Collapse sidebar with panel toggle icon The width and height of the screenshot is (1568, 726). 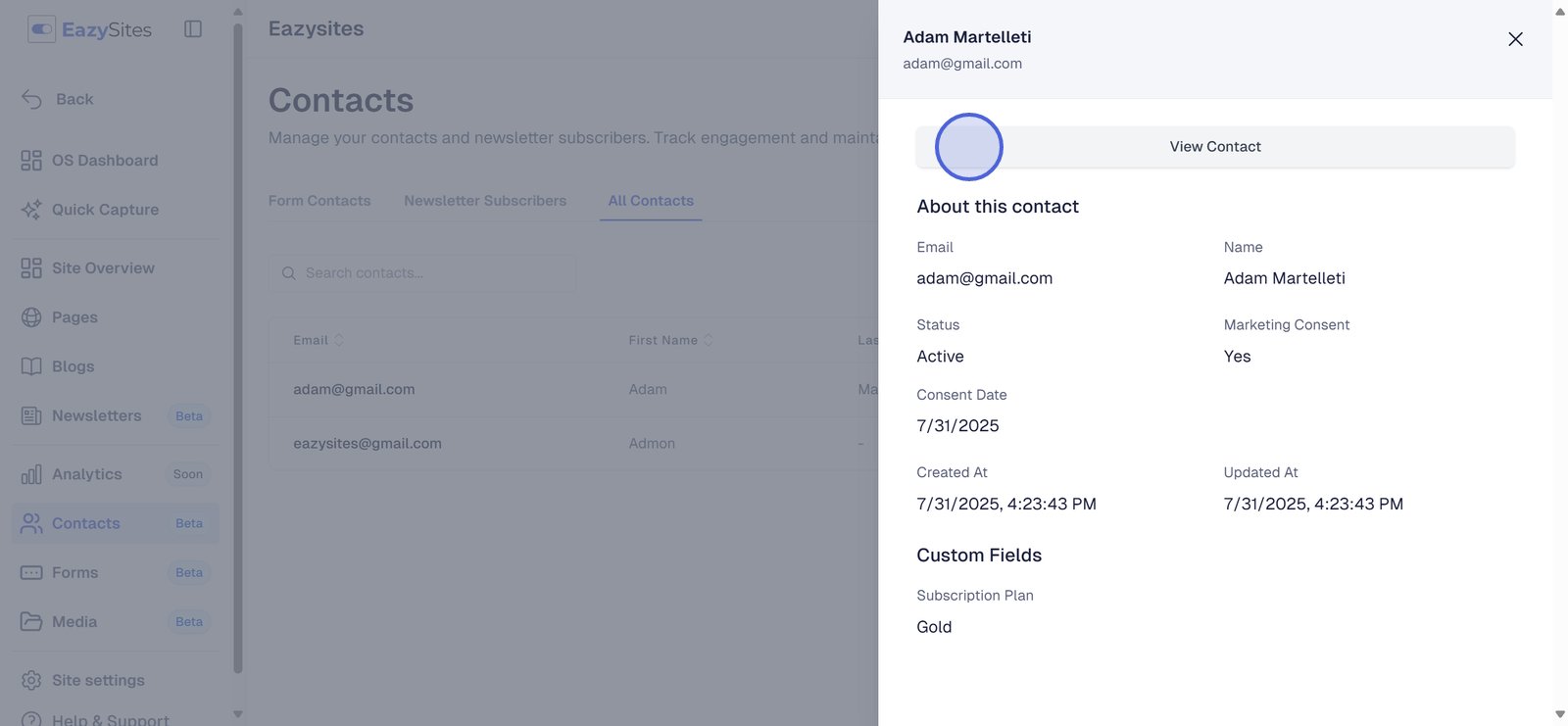193,29
